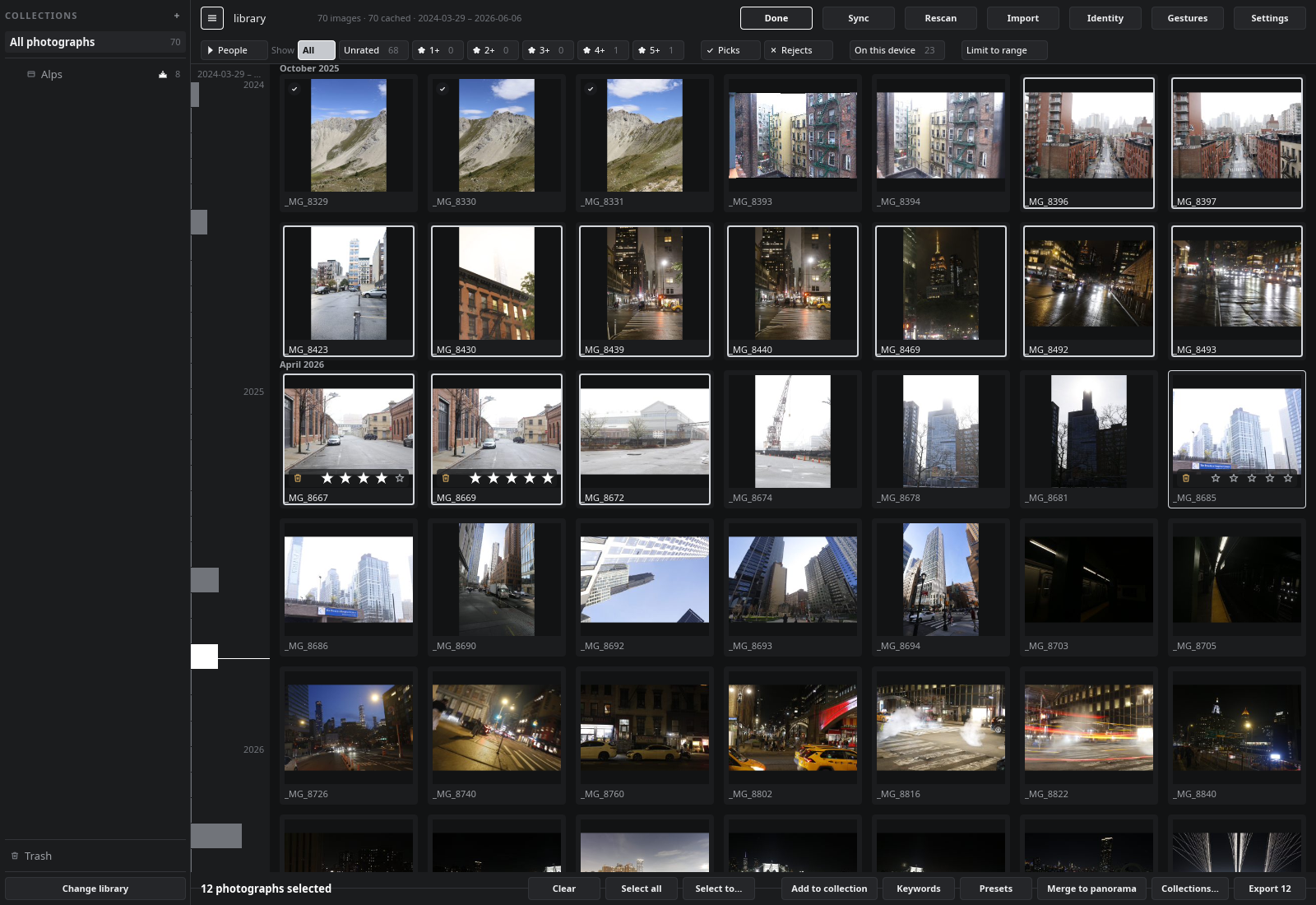Toggle the On this device filter
The image size is (1316, 905).
pyautogui.click(x=897, y=50)
